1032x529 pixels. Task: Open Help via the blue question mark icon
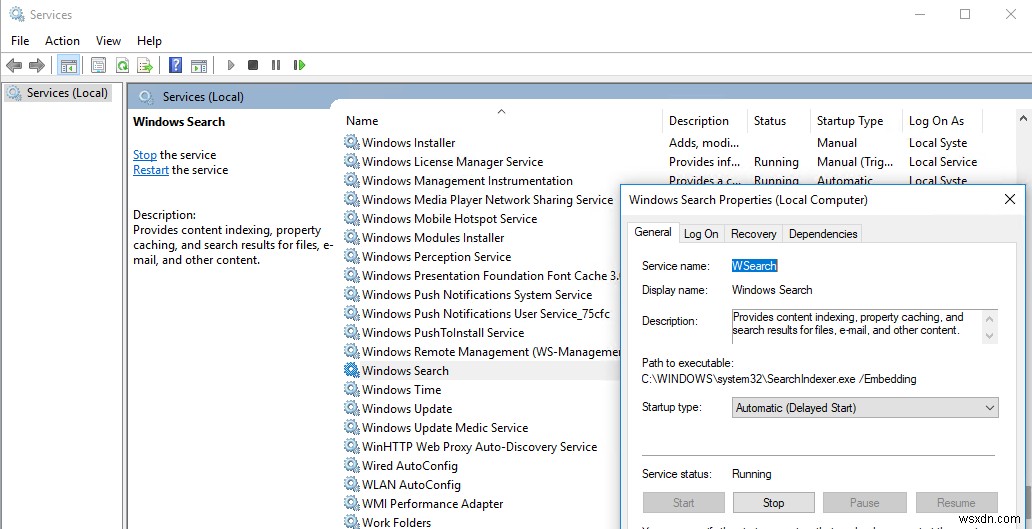pyautogui.click(x=176, y=65)
